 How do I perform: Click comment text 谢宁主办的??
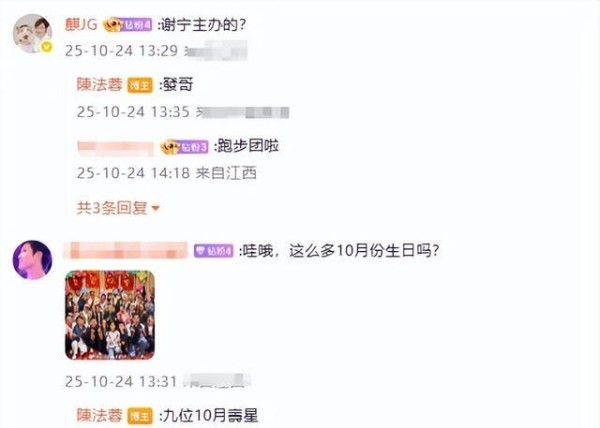point(203,25)
